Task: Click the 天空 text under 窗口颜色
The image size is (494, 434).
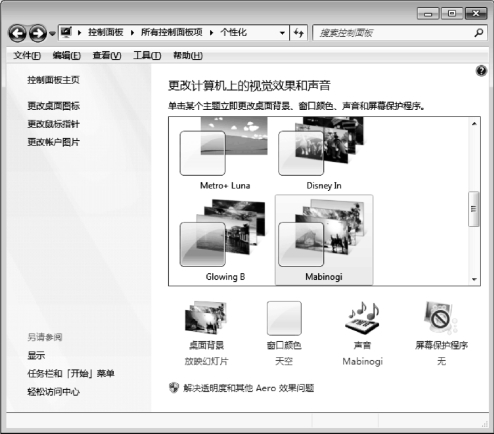Action: [x=284, y=361]
